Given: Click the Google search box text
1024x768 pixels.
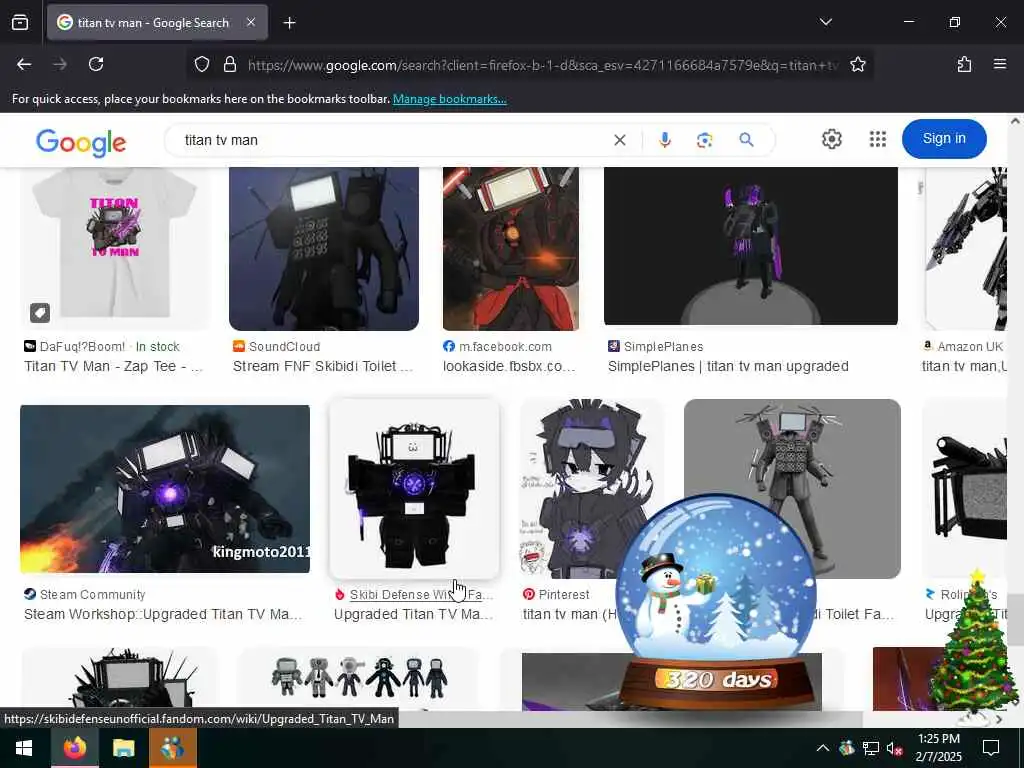Looking at the screenshot, I should click(221, 140).
